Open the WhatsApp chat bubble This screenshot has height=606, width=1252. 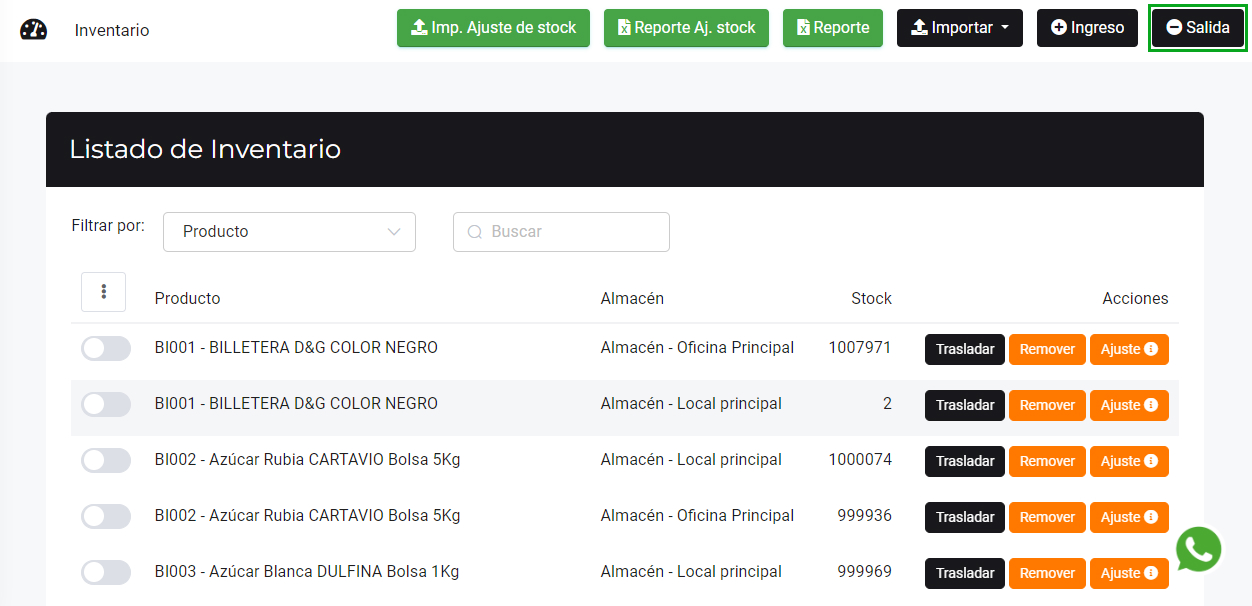[x=1198, y=549]
